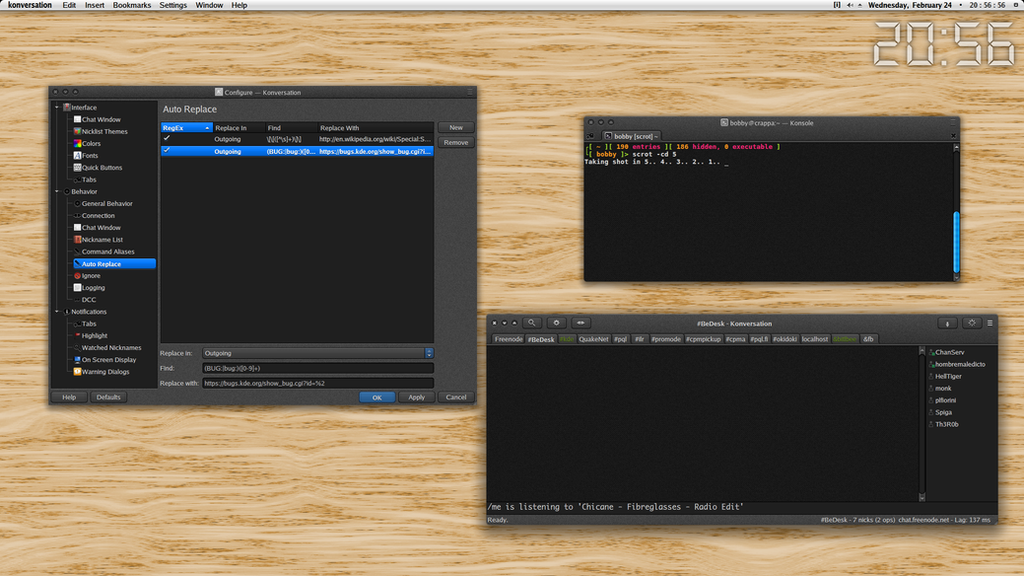
Task: Switch to the QuakeNet tab
Action: pos(594,340)
